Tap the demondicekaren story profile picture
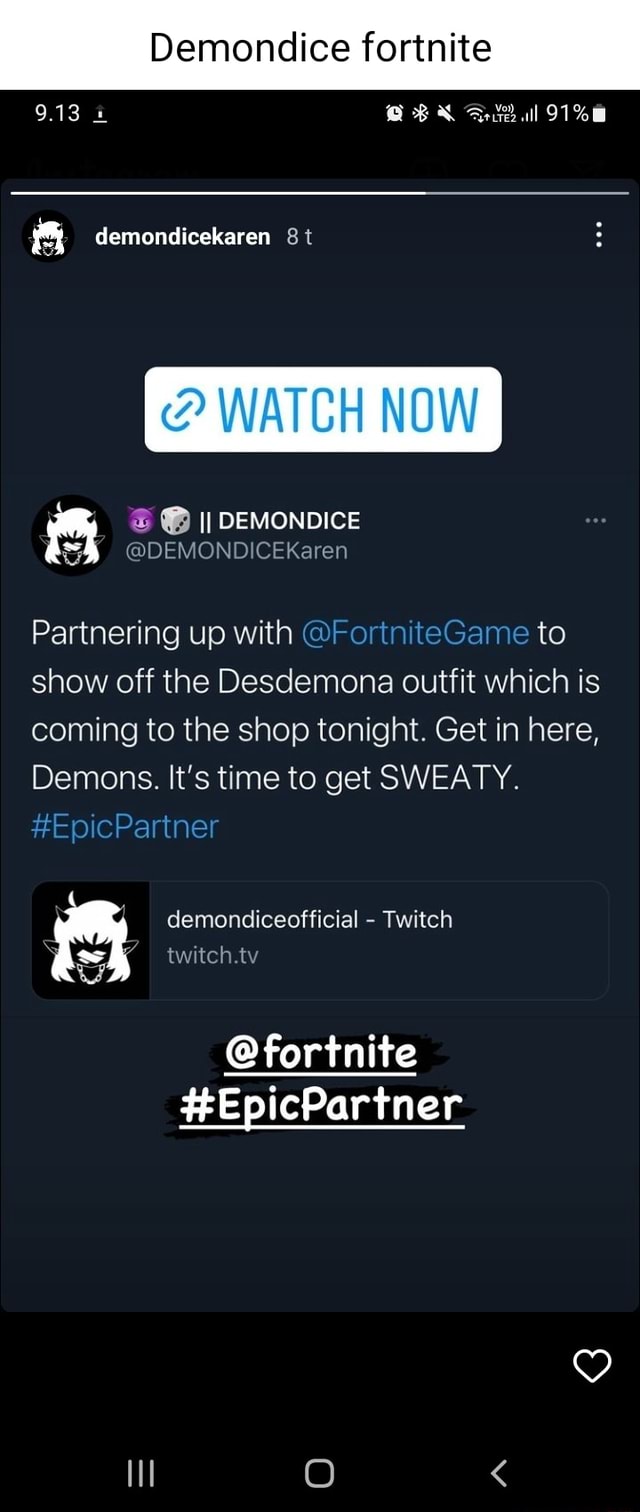The width and height of the screenshot is (640, 1512). click(48, 236)
